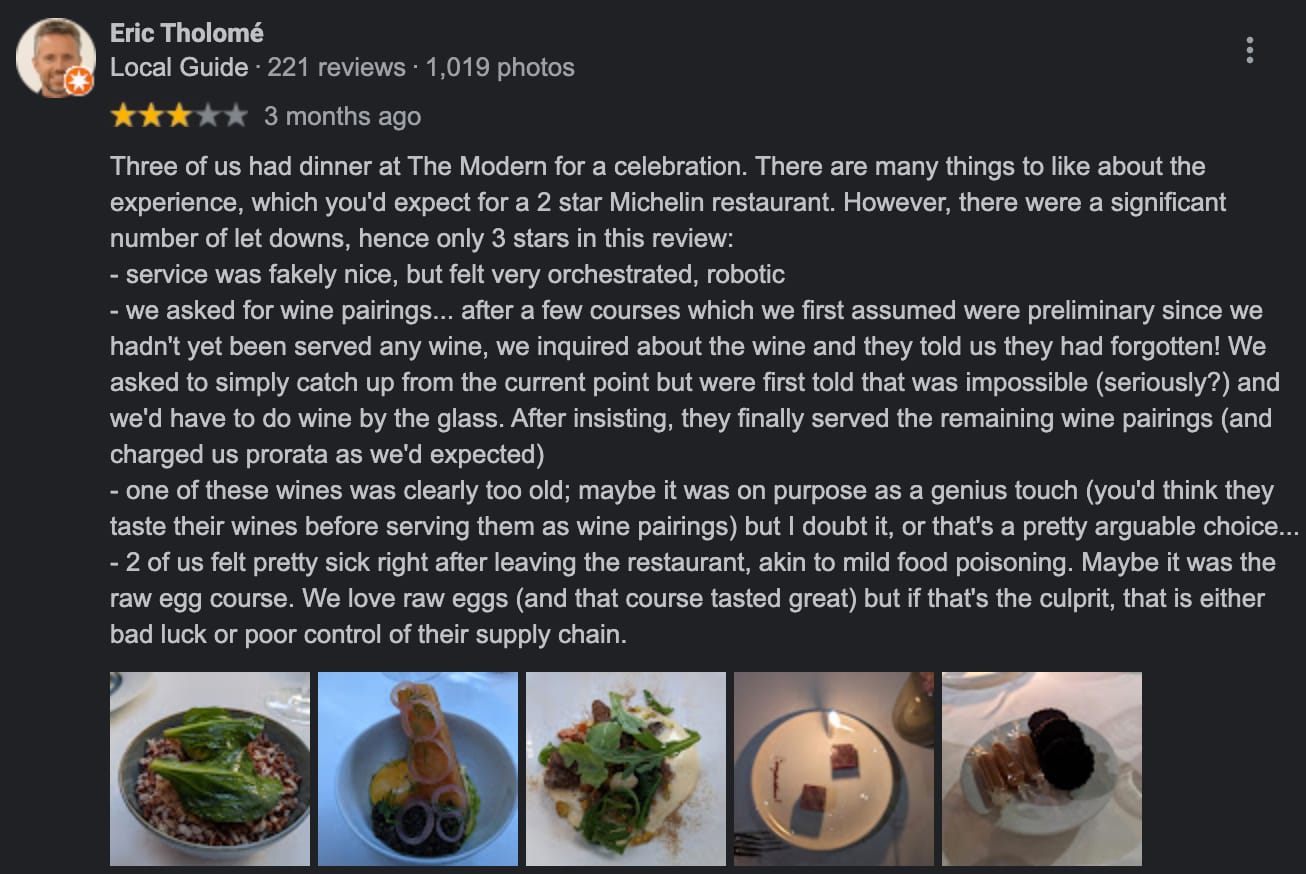Click the 1,019 photos count

(500, 67)
